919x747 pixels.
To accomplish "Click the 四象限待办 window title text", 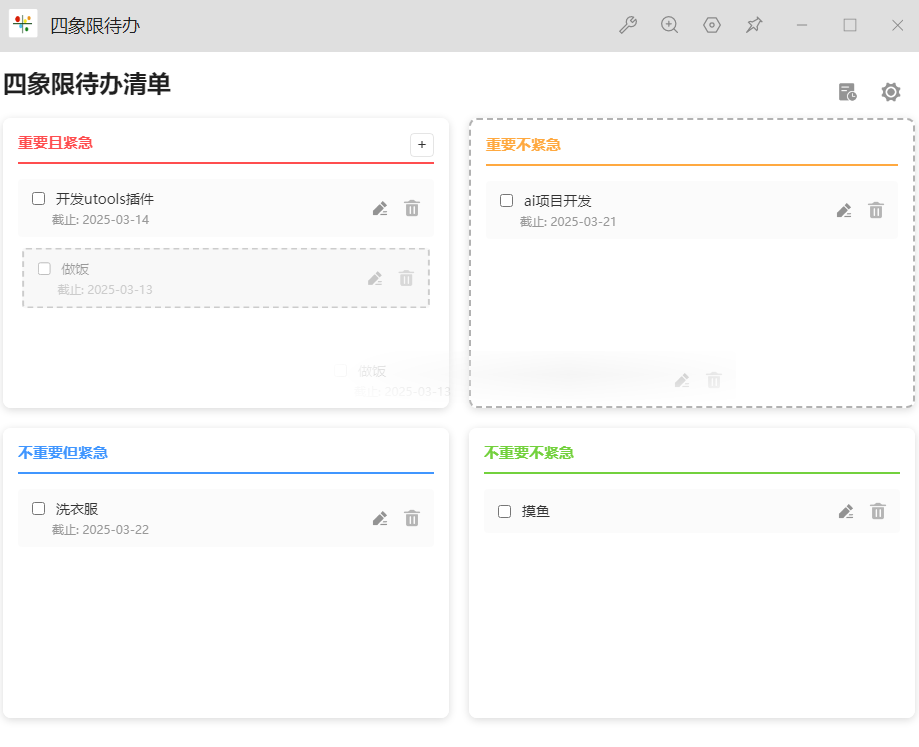I will [95, 26].
